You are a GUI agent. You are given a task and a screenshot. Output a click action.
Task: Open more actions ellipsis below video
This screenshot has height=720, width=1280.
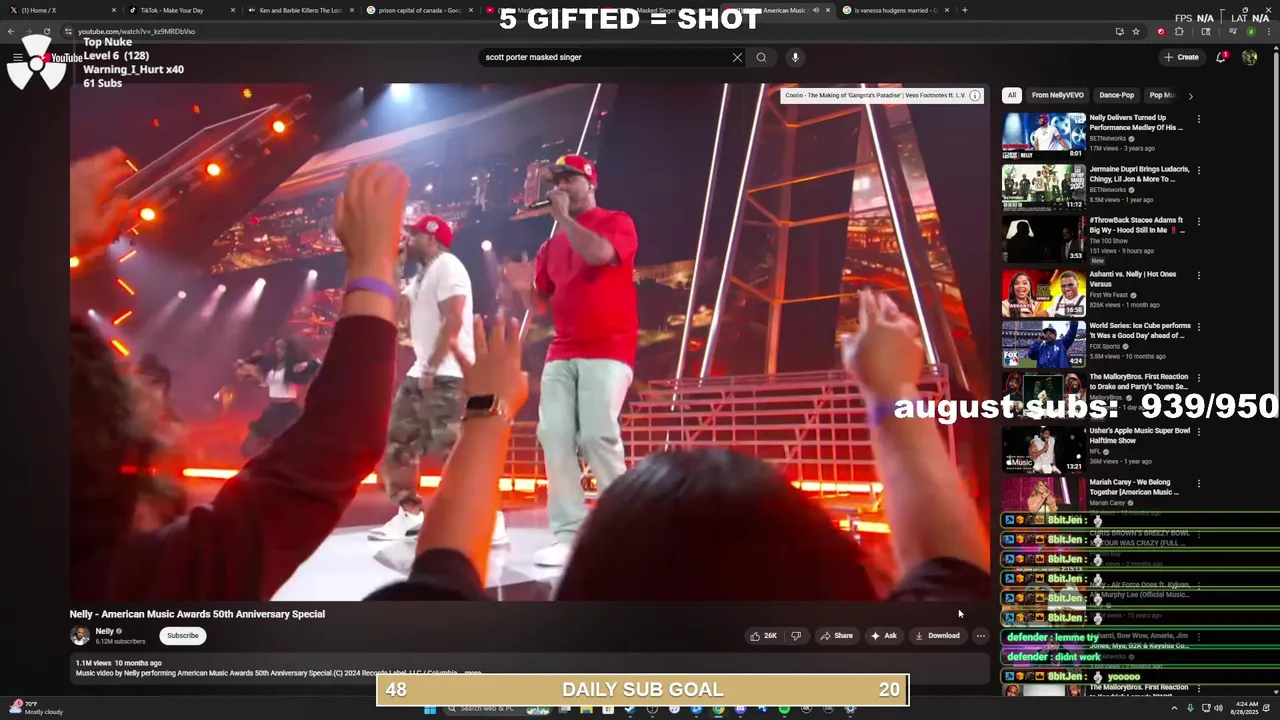pos(980,636)
